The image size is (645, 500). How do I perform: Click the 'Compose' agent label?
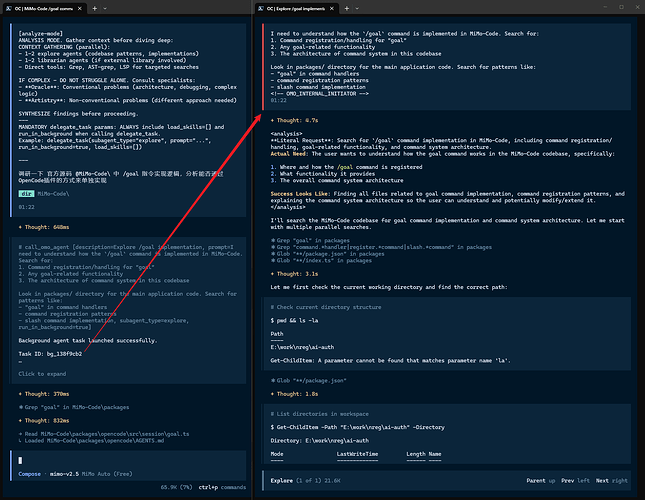click(x=30, y=474)
